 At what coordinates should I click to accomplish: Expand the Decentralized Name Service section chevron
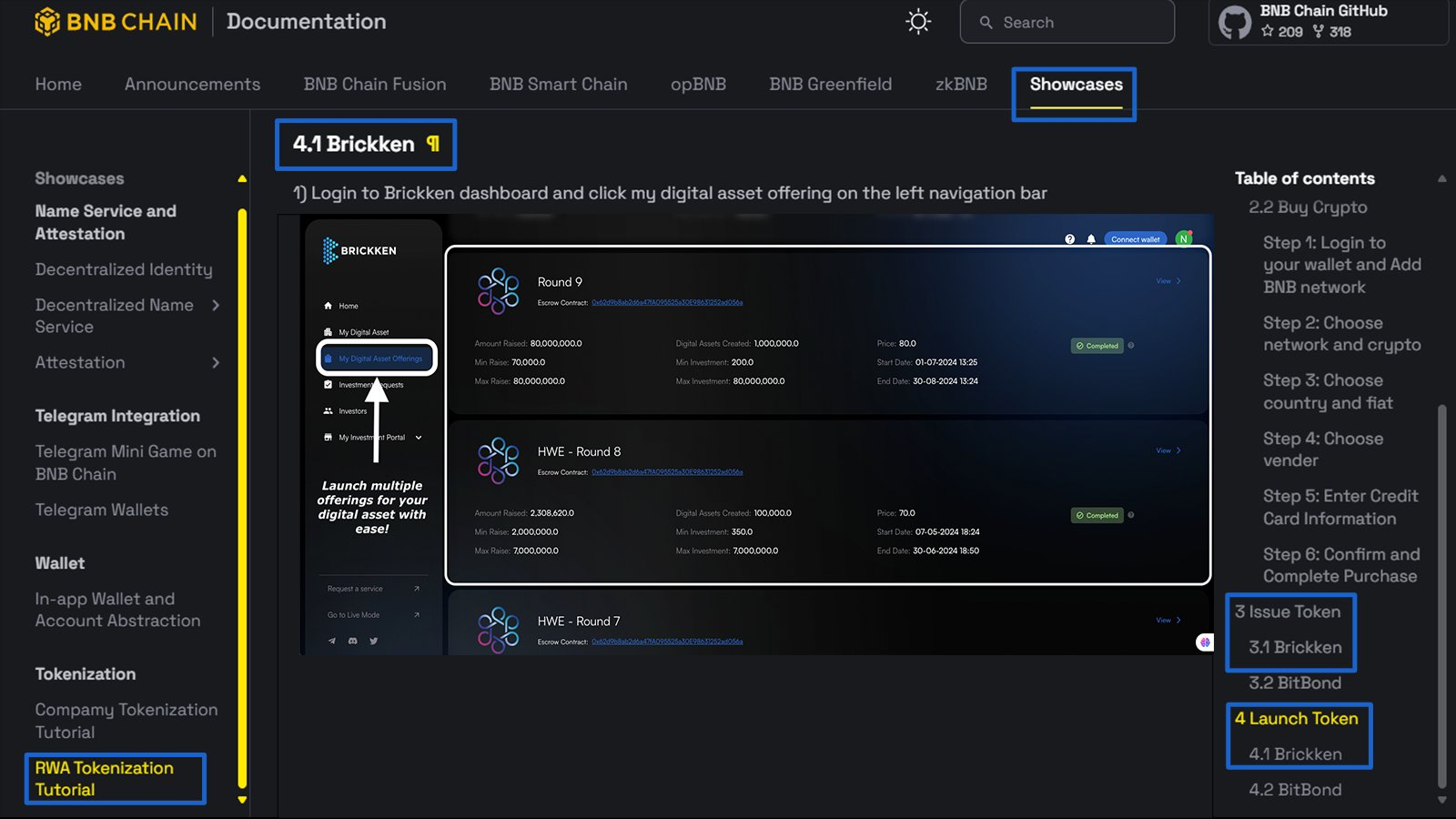[x=216, y=306]
